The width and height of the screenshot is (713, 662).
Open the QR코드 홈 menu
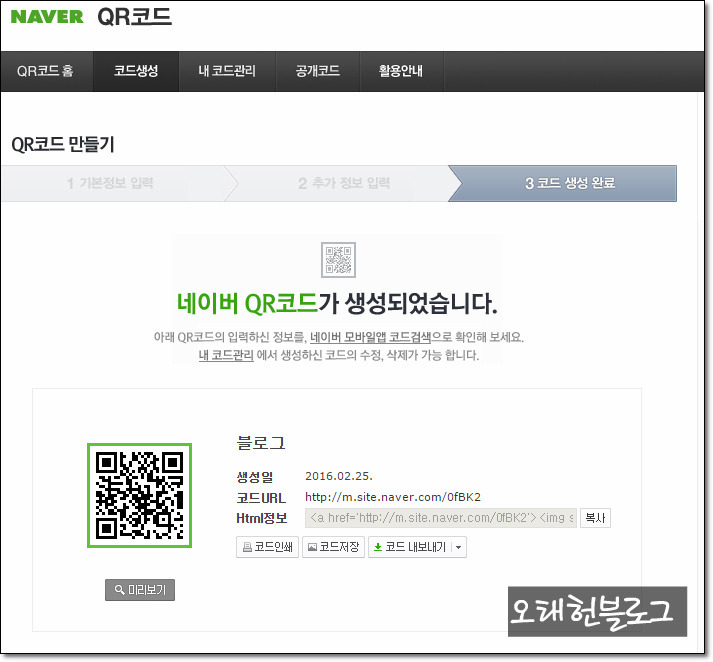pos(45,71)
